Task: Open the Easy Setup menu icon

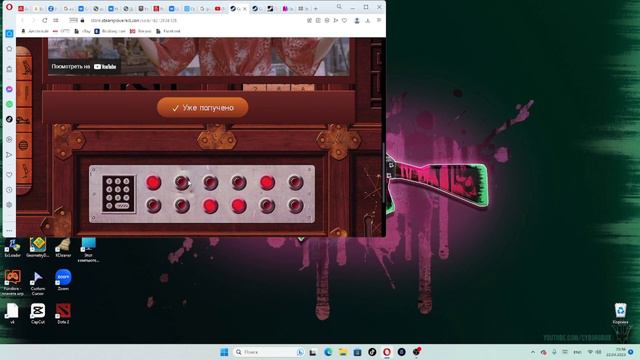Action: 379,20
